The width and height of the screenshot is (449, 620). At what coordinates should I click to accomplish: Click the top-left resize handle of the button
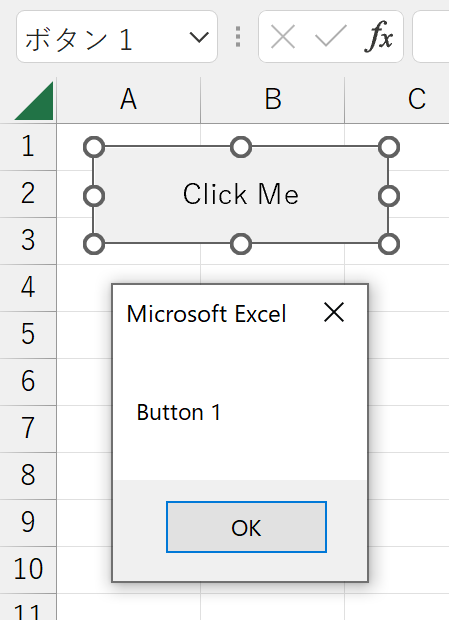(x=94, y=147)
